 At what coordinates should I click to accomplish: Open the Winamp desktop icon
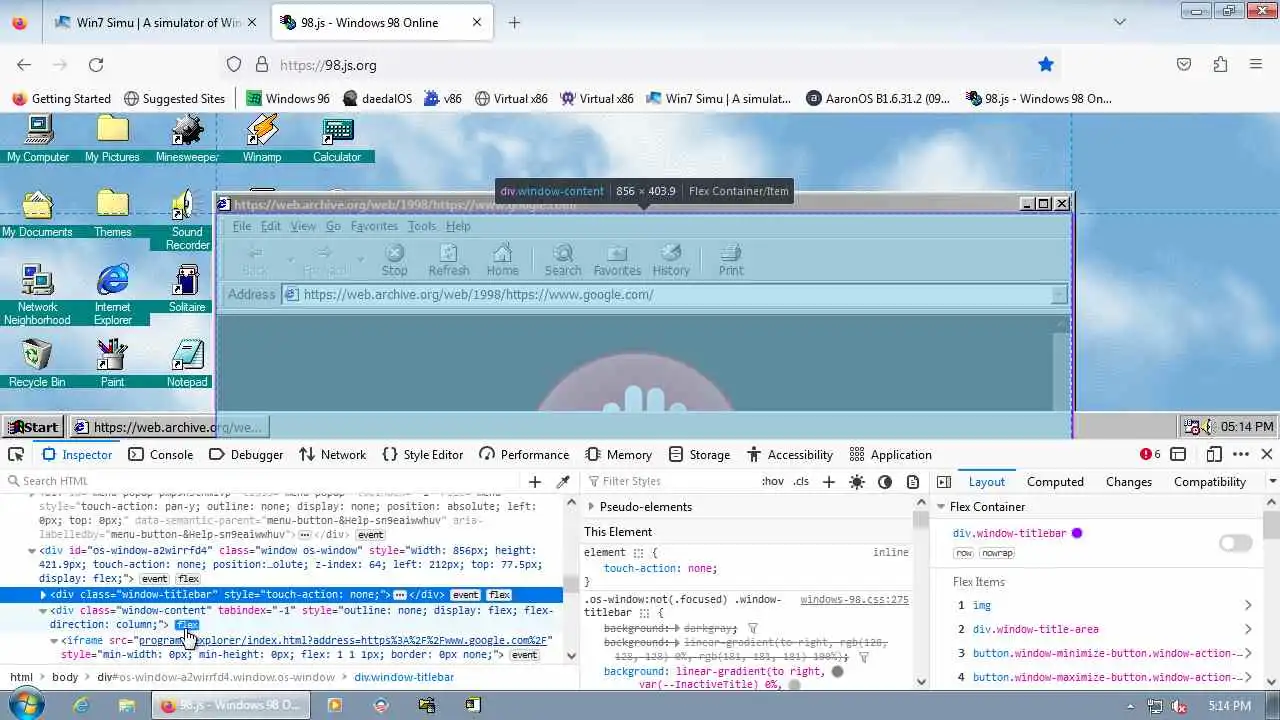(262, 138)
